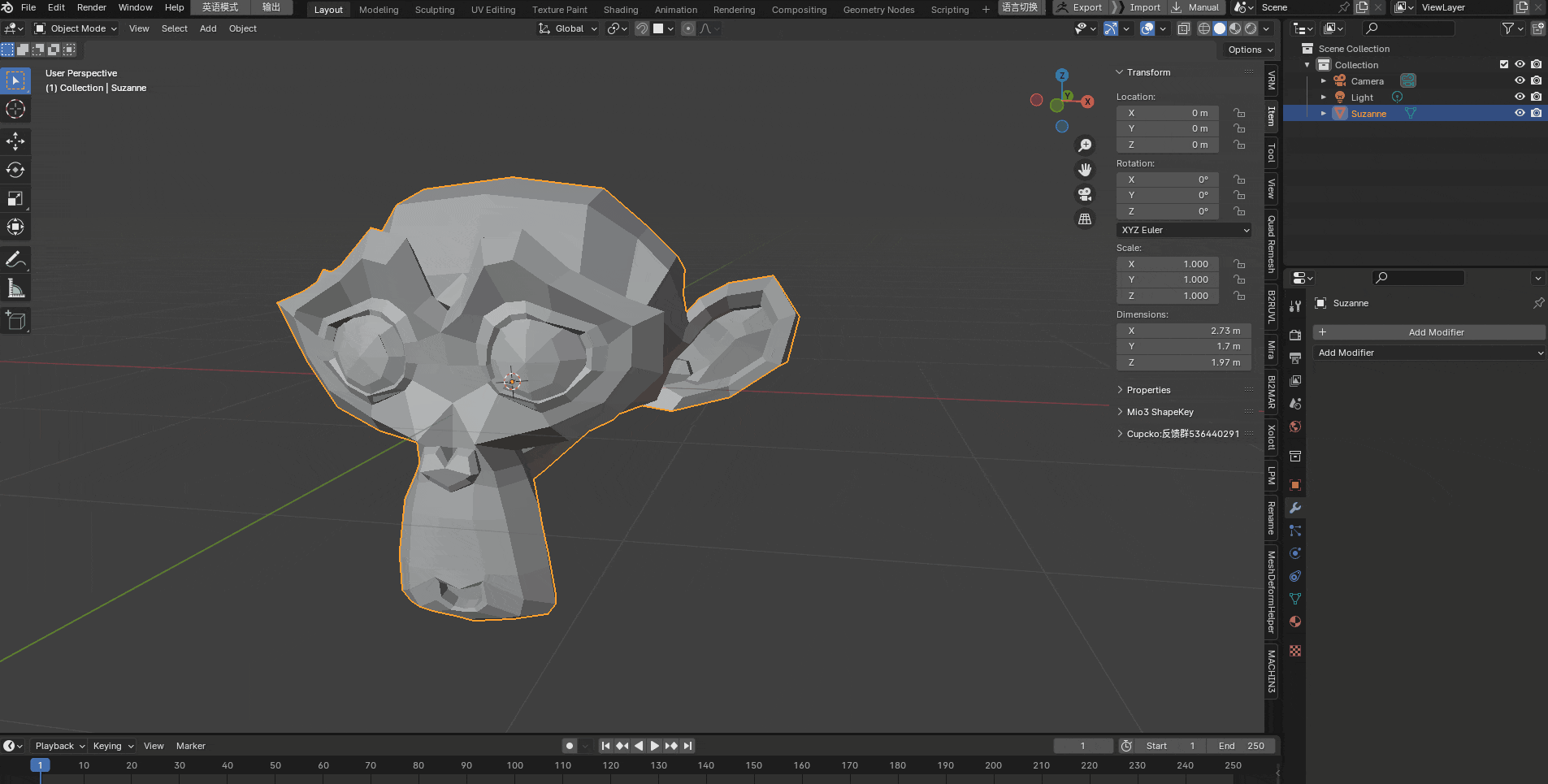Viewport: 1548px width, 784px height.
Task: Click the current frame number field
Action: pos(1083,746)
